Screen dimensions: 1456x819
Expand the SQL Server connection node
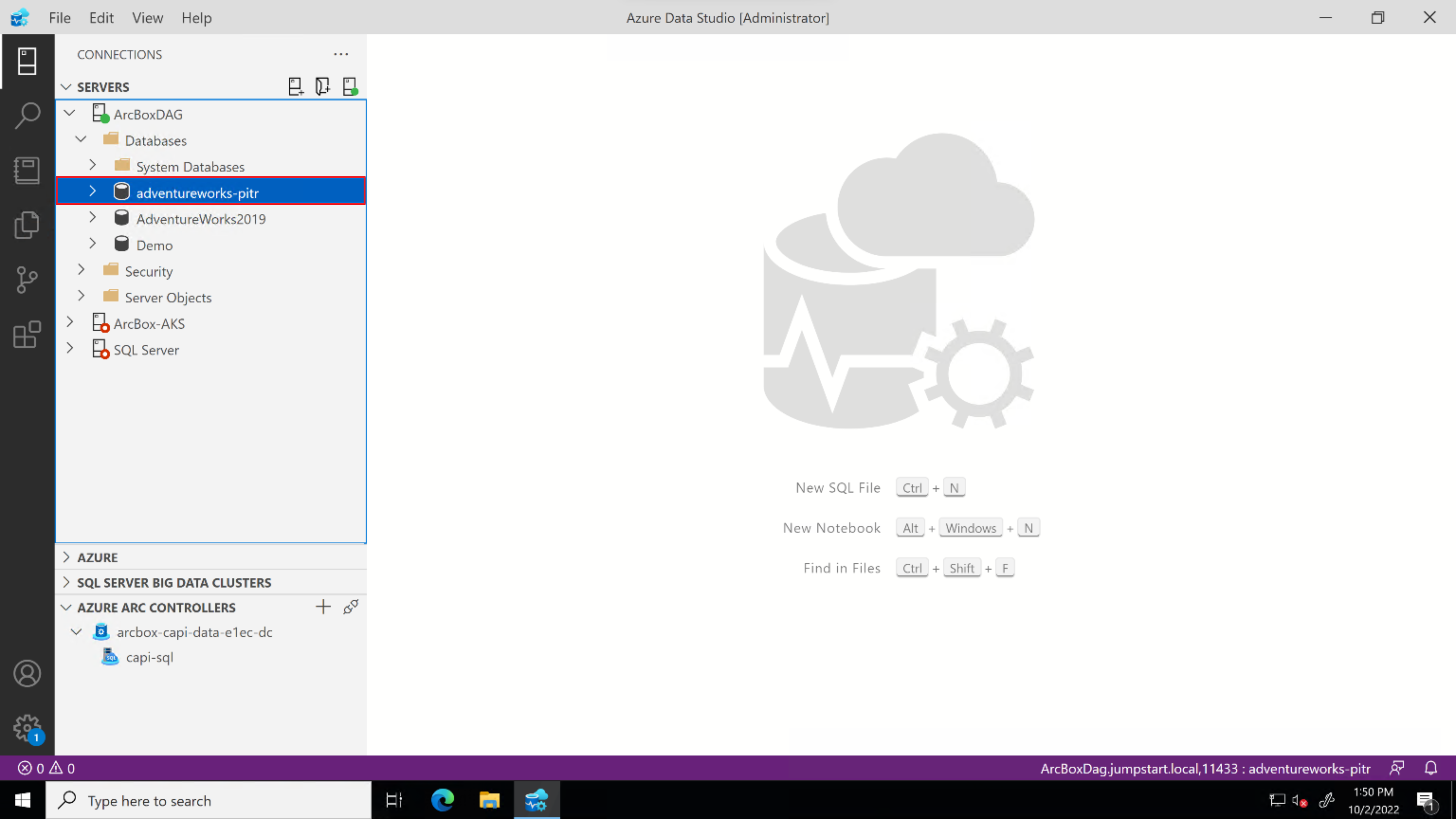coord(70,348)
